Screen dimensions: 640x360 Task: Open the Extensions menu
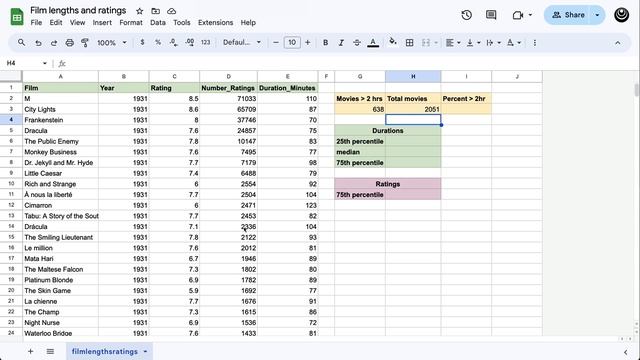click(x=216, y=23)
